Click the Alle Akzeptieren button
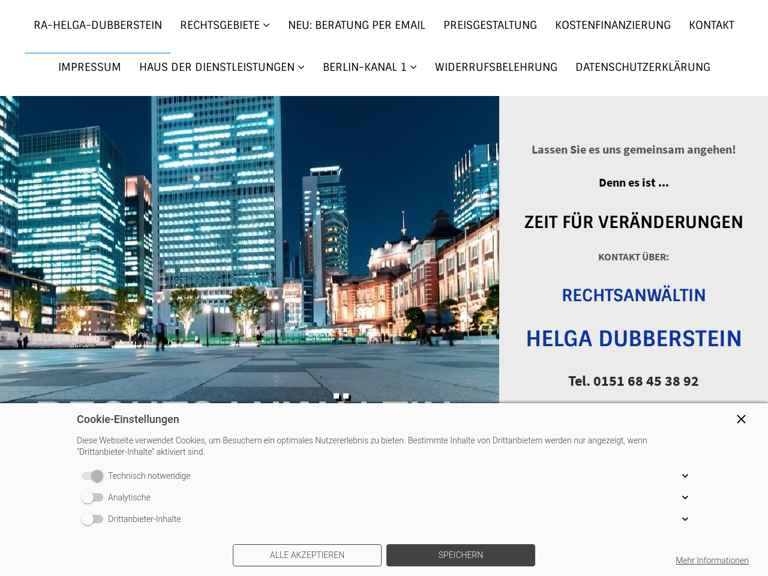768x576 pixels. 307,555
